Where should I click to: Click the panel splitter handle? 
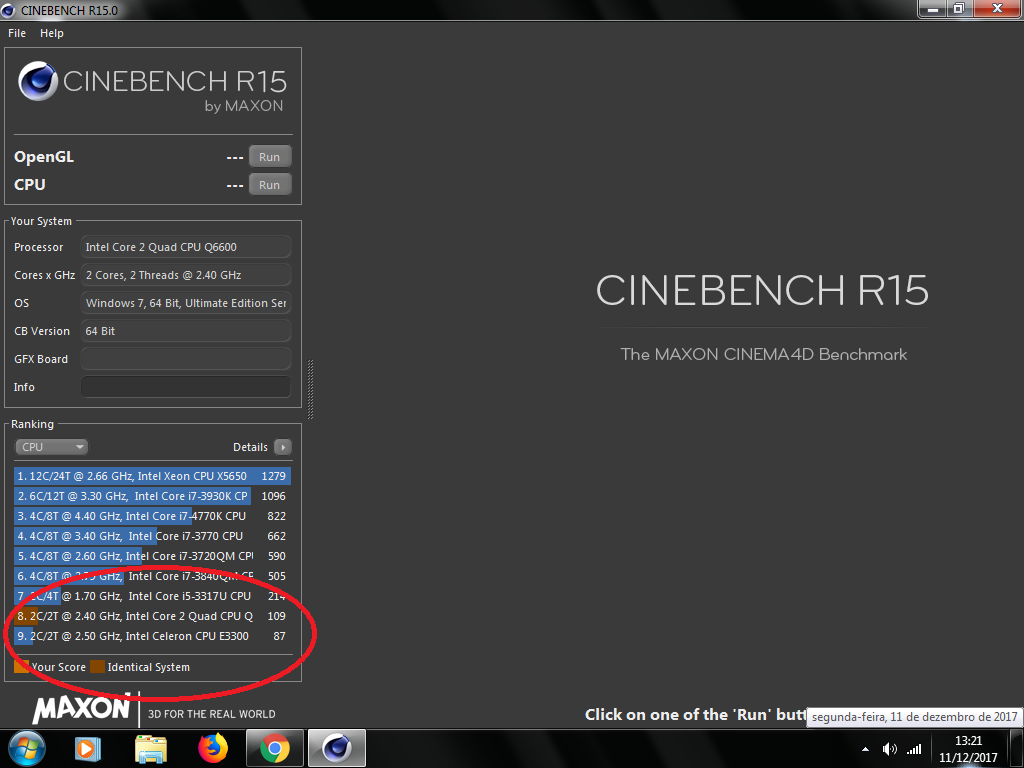point(310,389)
